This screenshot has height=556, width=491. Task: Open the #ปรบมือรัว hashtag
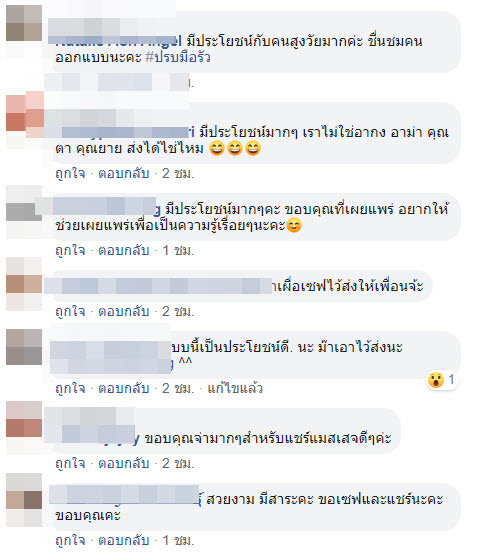tap(178, 57)
